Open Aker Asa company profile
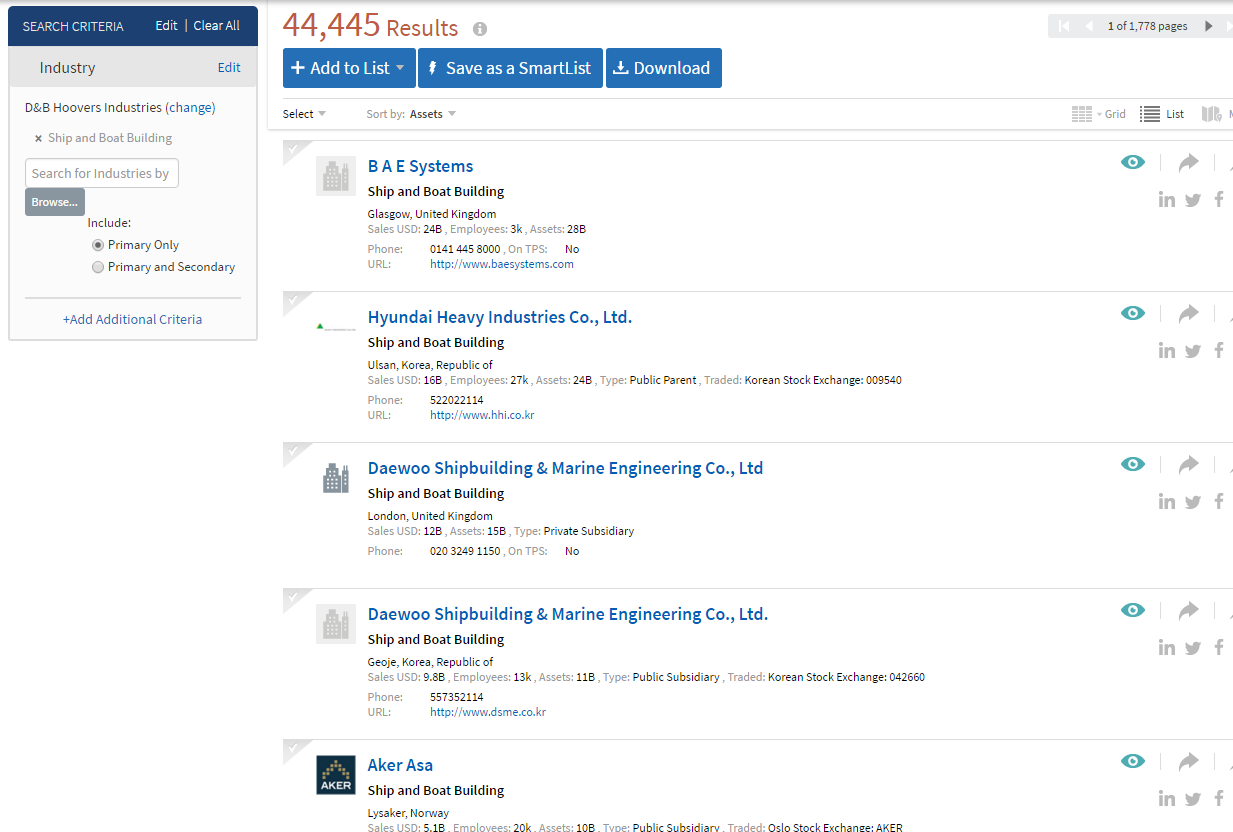Screen dimensions: 1233x832 pyautogui.click(x=400, y=765)
